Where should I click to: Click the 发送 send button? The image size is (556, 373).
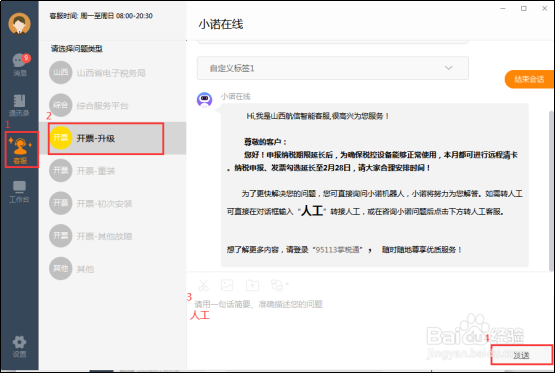(522, 355)
